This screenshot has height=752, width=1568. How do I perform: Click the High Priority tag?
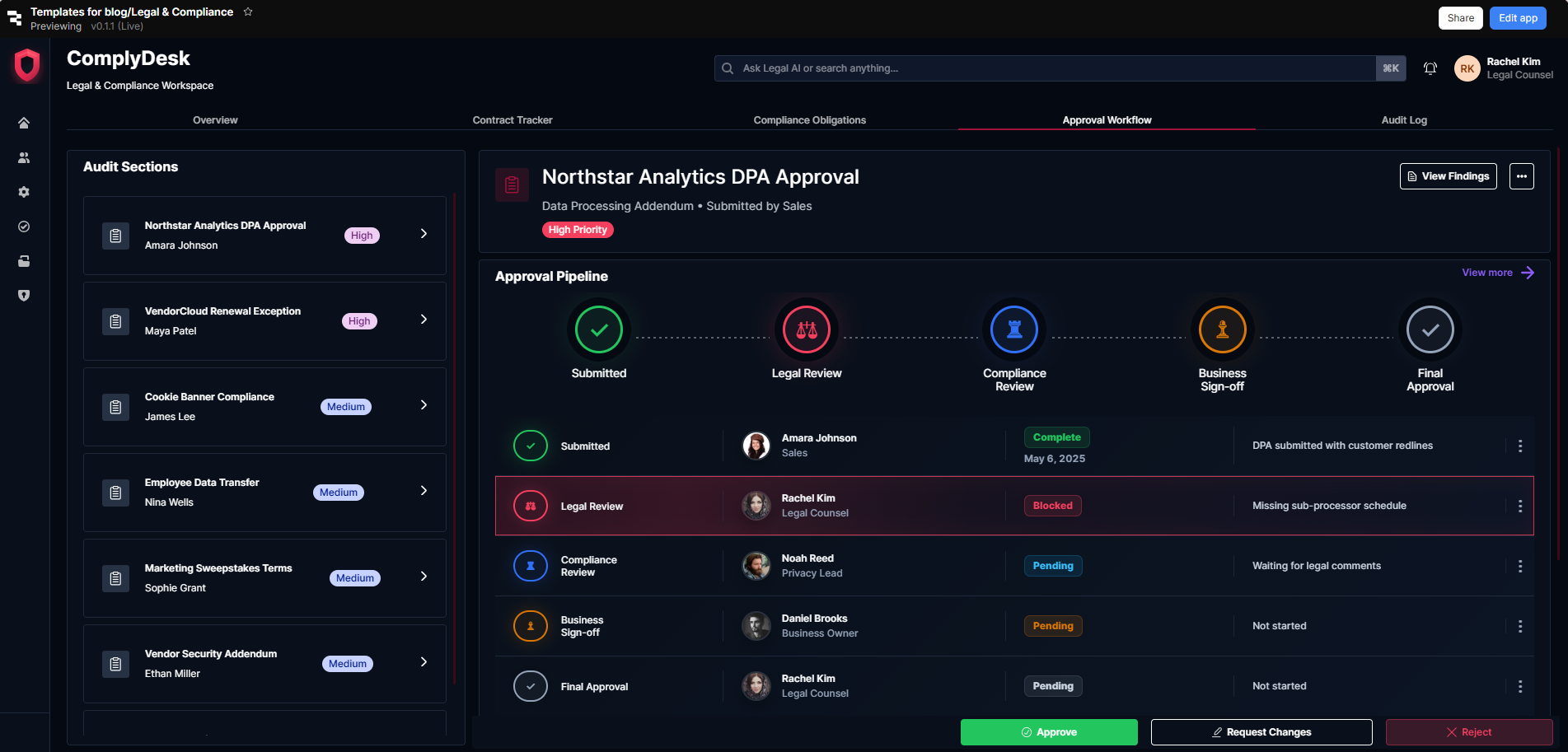(578, 230)
